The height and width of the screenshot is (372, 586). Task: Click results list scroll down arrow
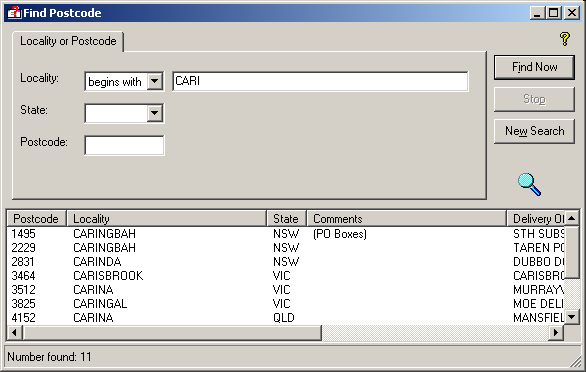[572, 317]
